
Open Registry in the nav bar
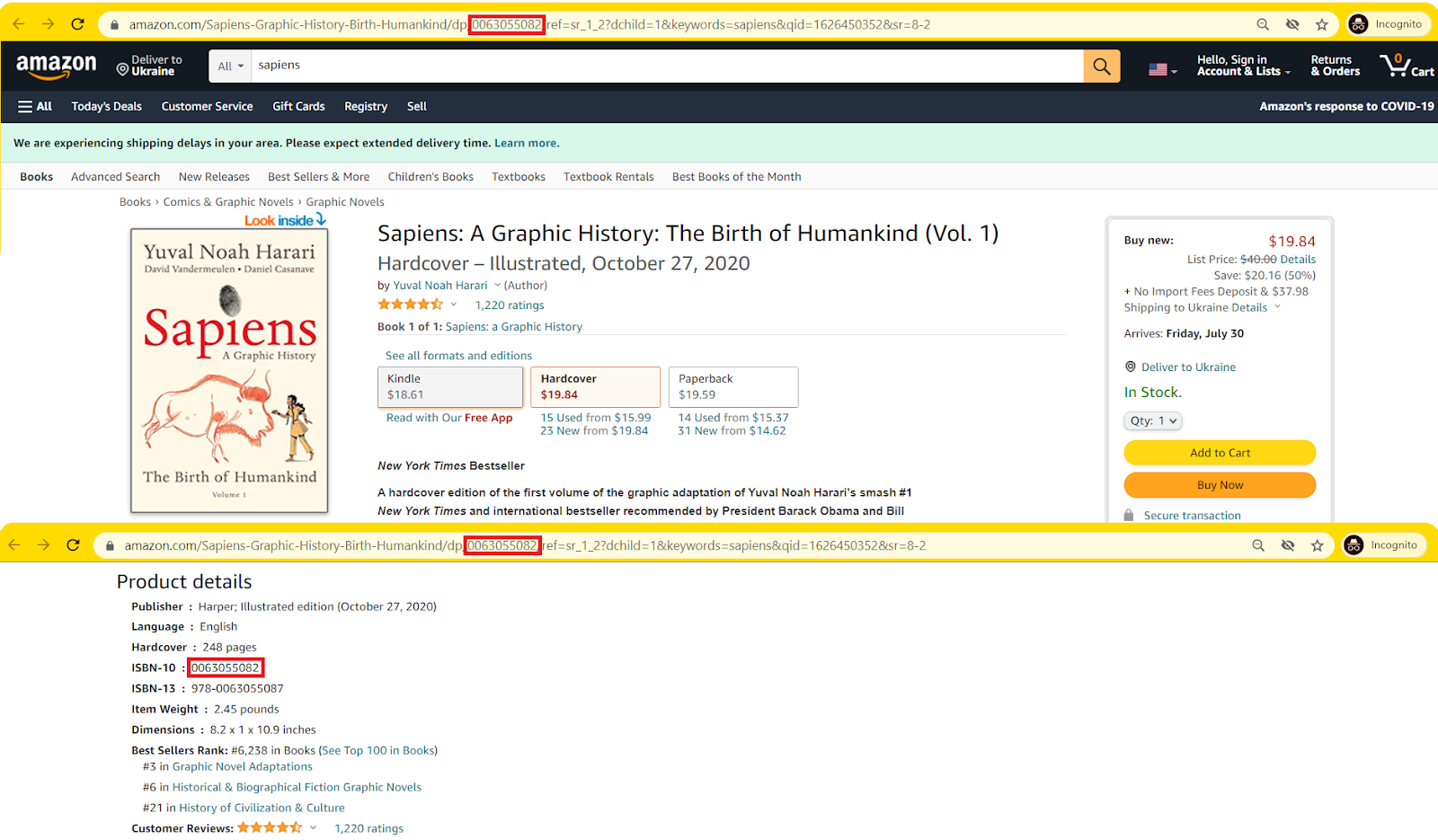pos(366,106)
